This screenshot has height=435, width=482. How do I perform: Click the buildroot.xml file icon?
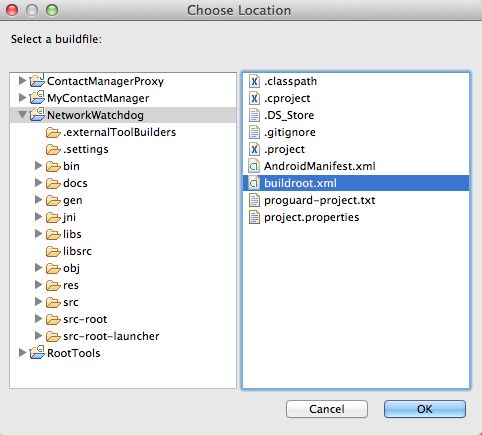[x=254, y=183]
